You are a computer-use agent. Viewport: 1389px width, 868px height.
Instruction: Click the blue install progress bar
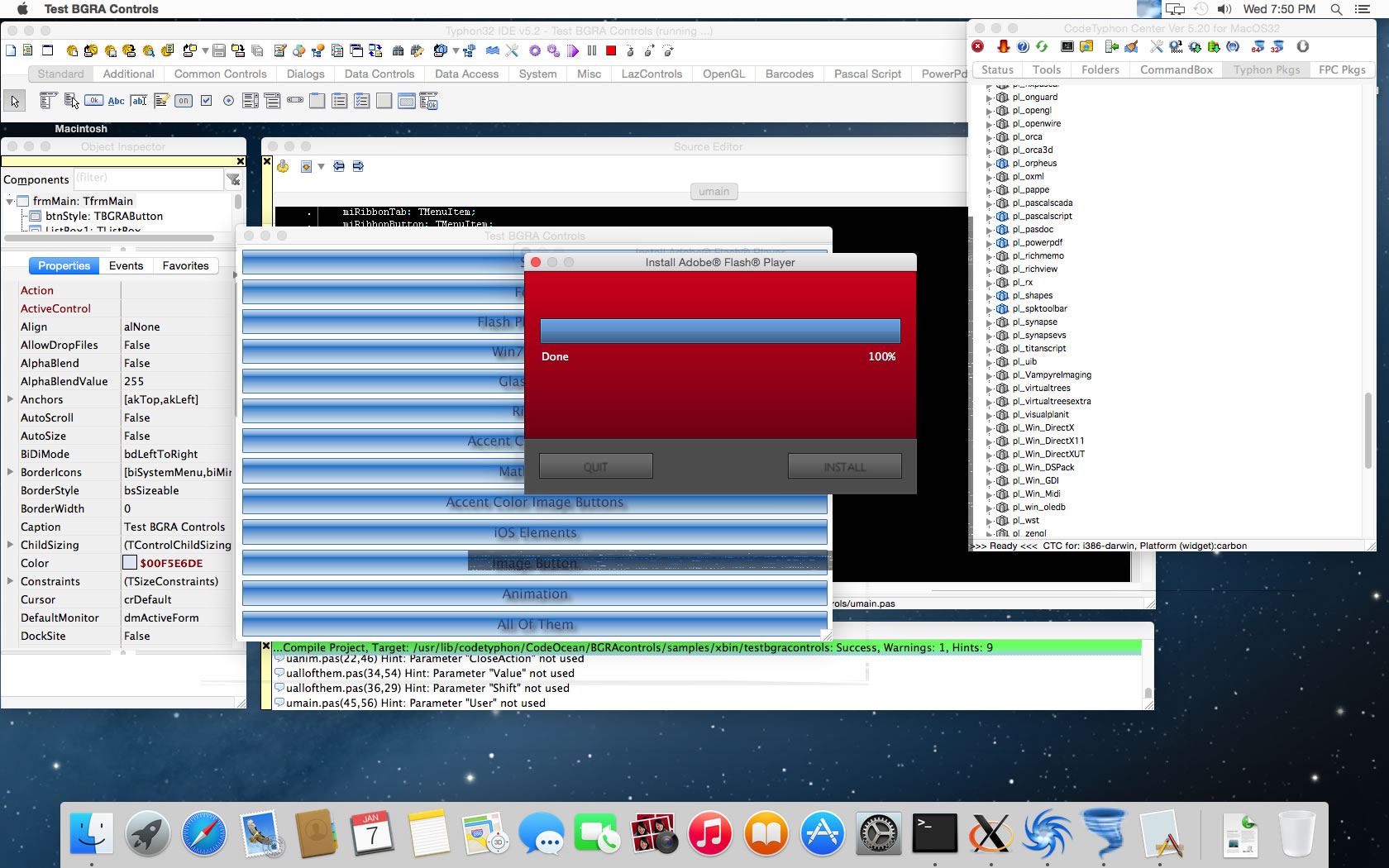click(x=720, y=331)
